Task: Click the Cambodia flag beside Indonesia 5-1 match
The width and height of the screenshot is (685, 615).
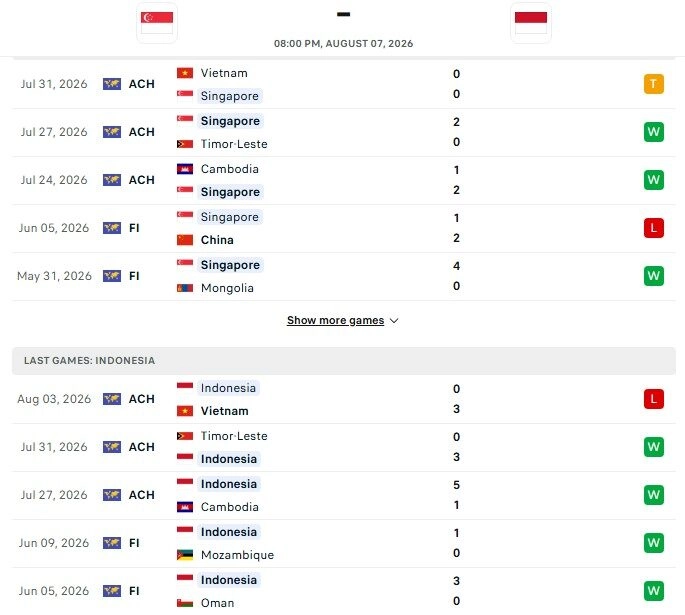Action: pyautogui.click(x=185, y=507)
